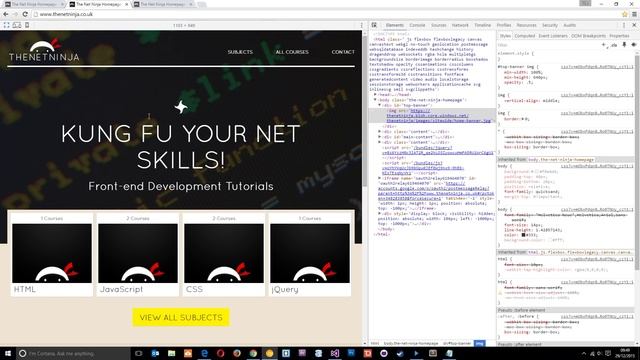The image size is (640, 360).
Task: Collapse the body element node
Action: click(x=375, y=100)
